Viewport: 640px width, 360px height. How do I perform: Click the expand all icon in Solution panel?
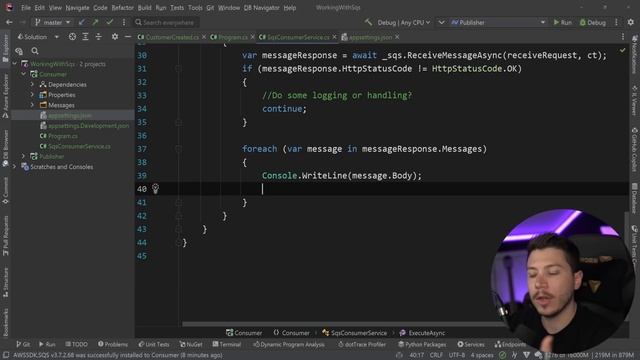tap(85, 37)
